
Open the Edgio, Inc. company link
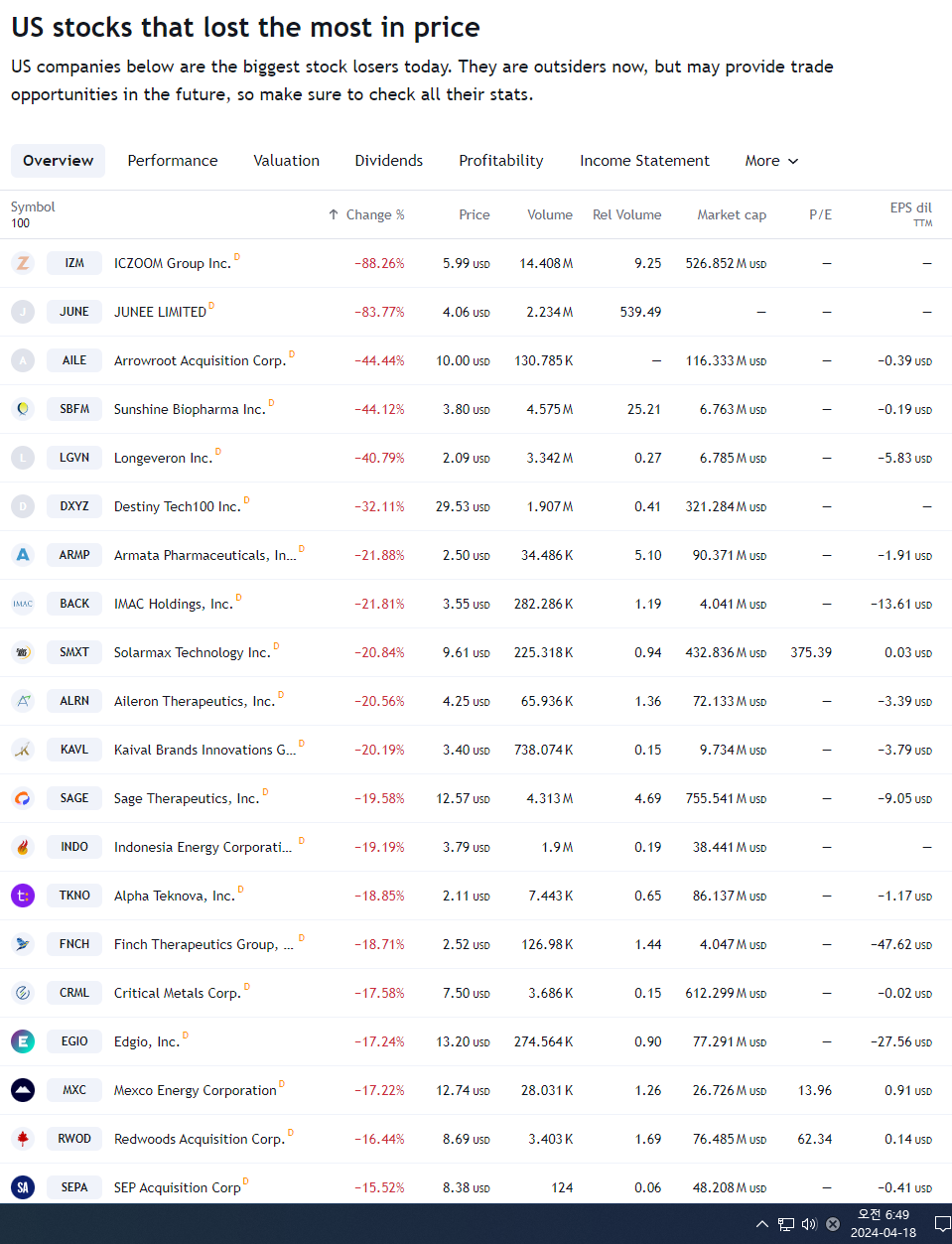[147, 1041]
